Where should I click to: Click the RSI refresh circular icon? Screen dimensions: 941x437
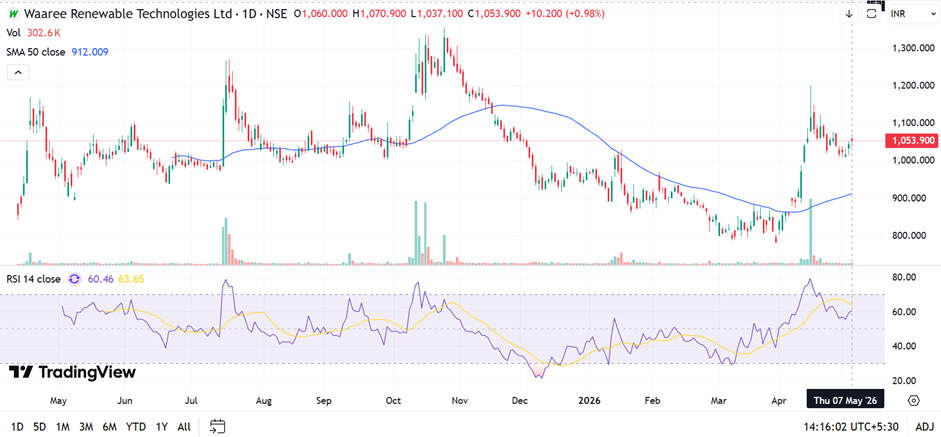(74, 279)
